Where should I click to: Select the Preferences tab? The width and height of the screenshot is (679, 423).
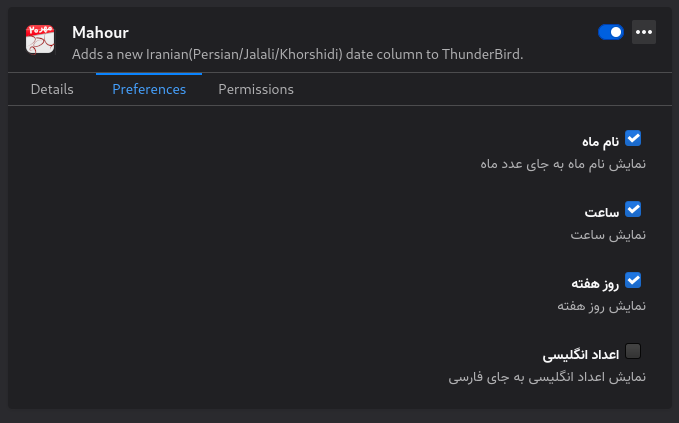(x=149, y=89)
